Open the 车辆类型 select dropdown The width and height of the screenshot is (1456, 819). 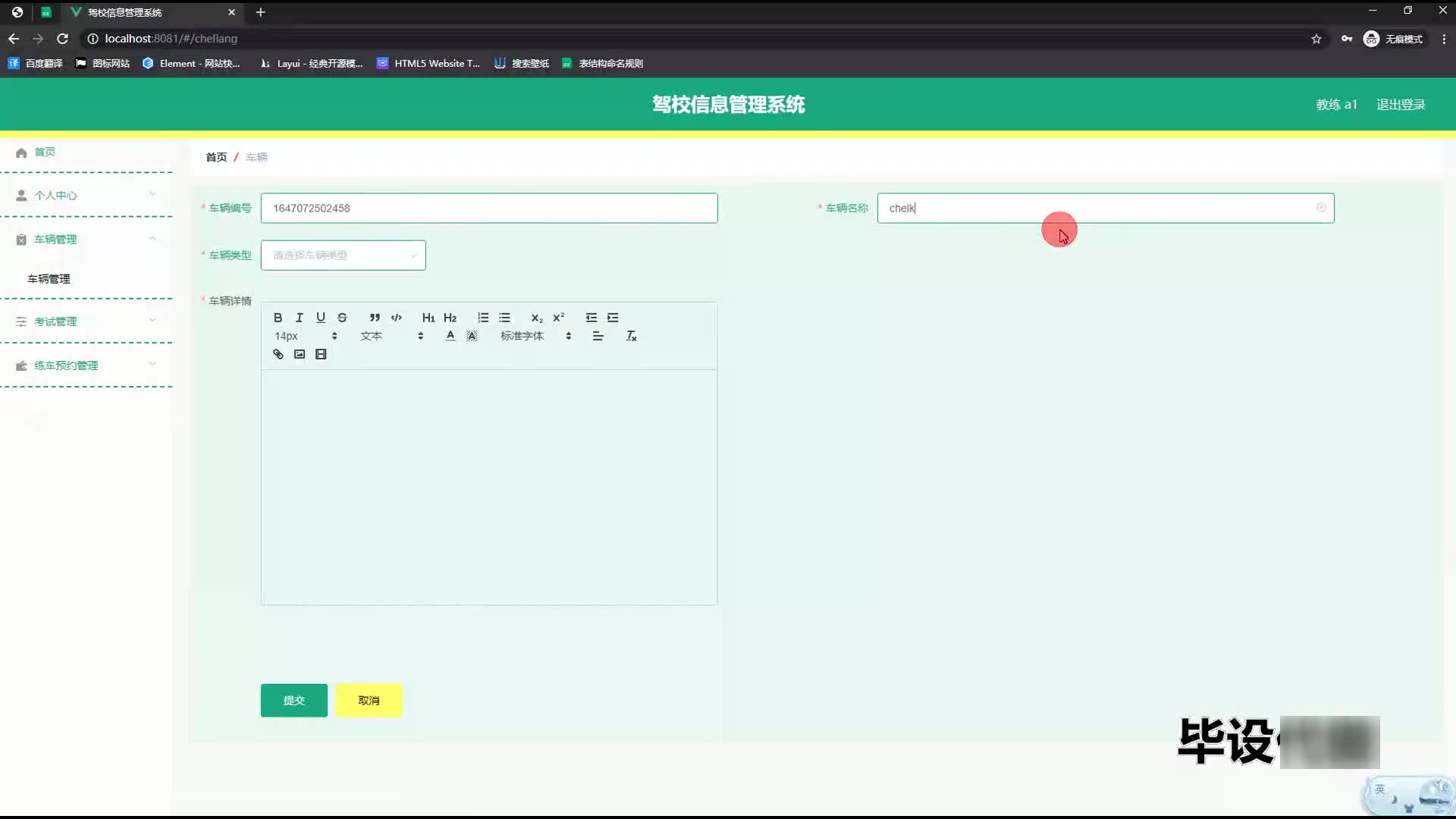tap(343, 256)
